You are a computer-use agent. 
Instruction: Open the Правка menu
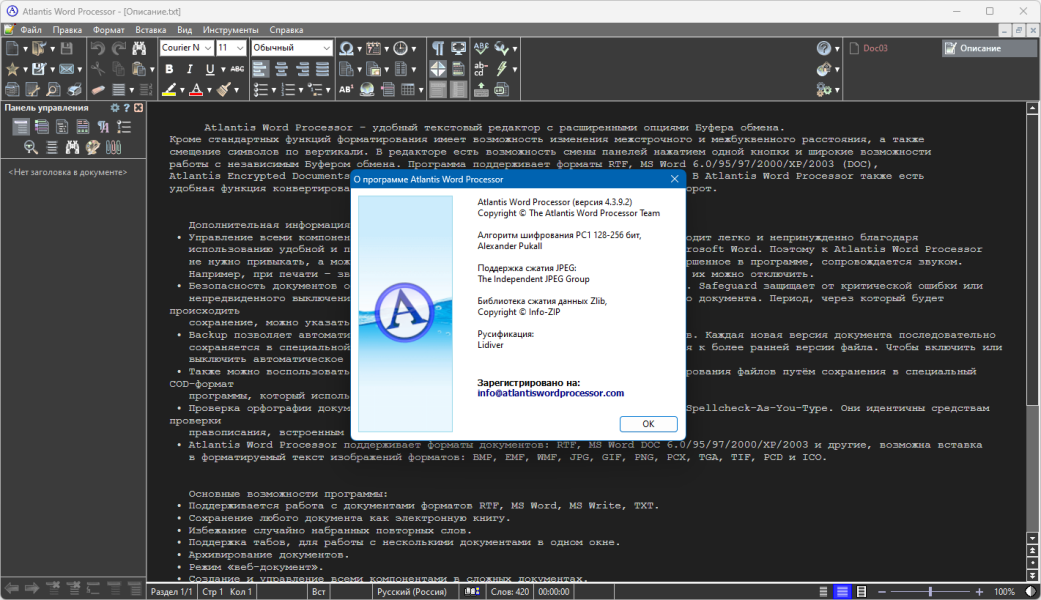pos(67,30)
